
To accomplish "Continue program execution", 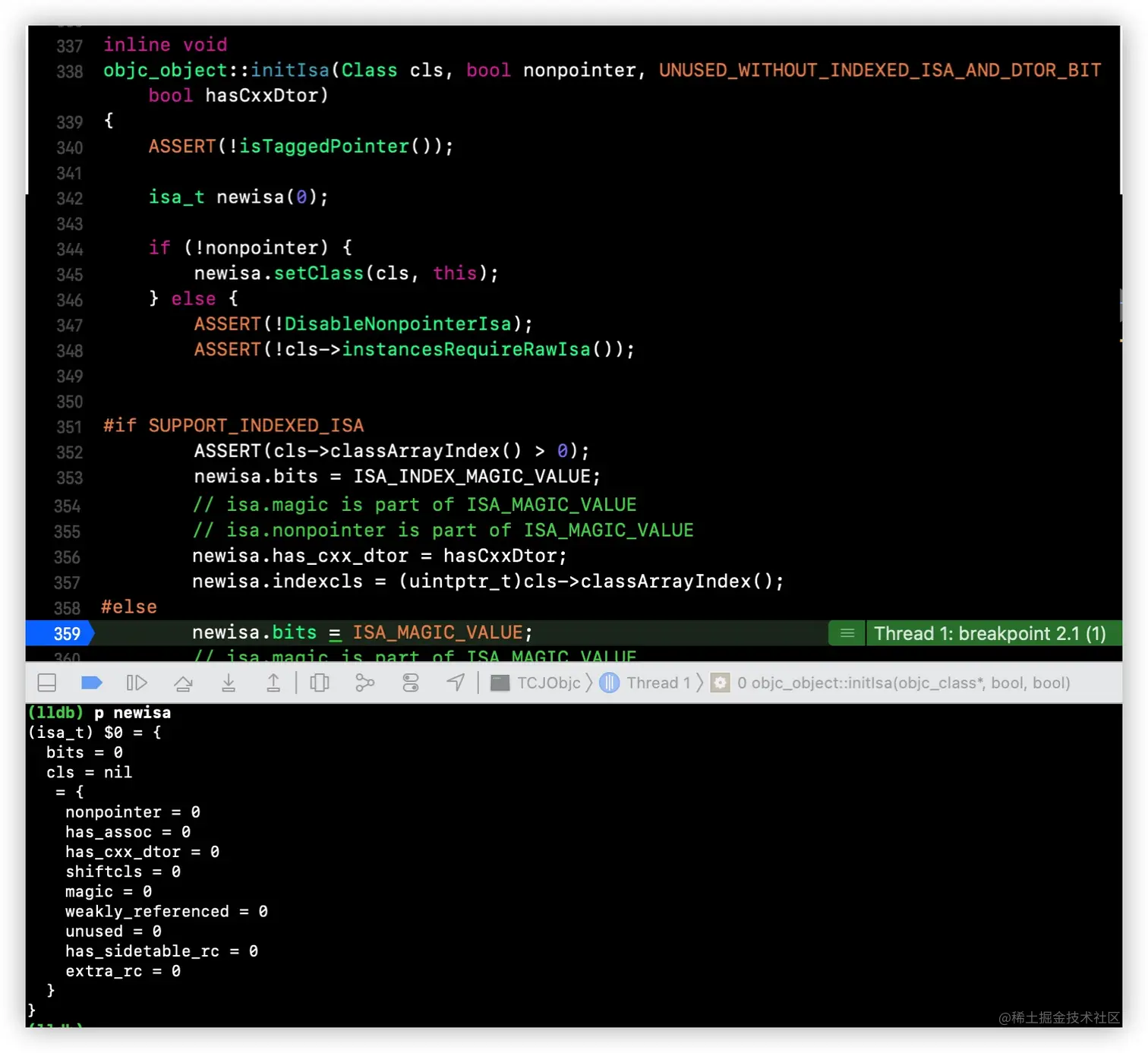I will 137,683.
